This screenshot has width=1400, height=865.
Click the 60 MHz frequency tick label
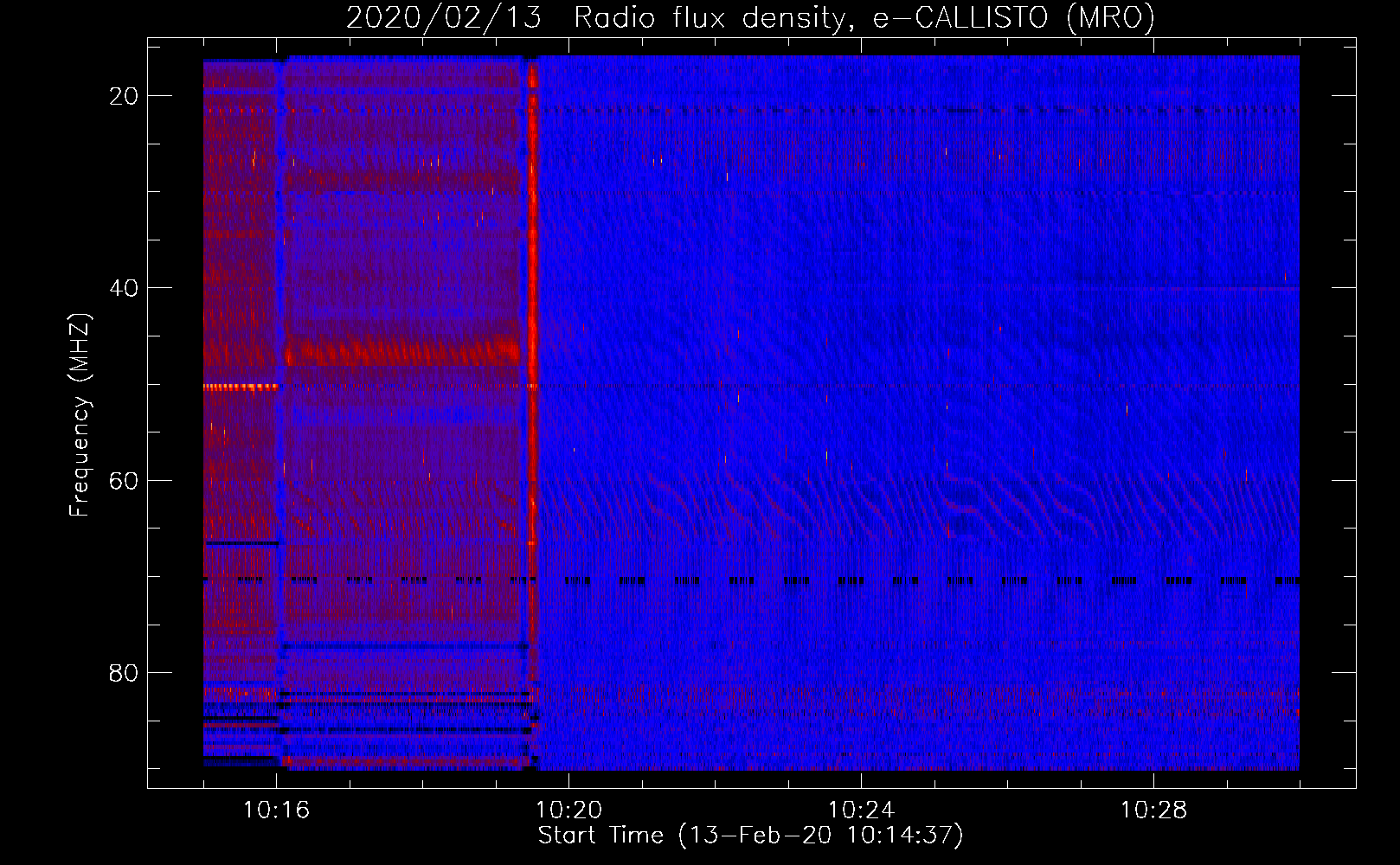124,480
